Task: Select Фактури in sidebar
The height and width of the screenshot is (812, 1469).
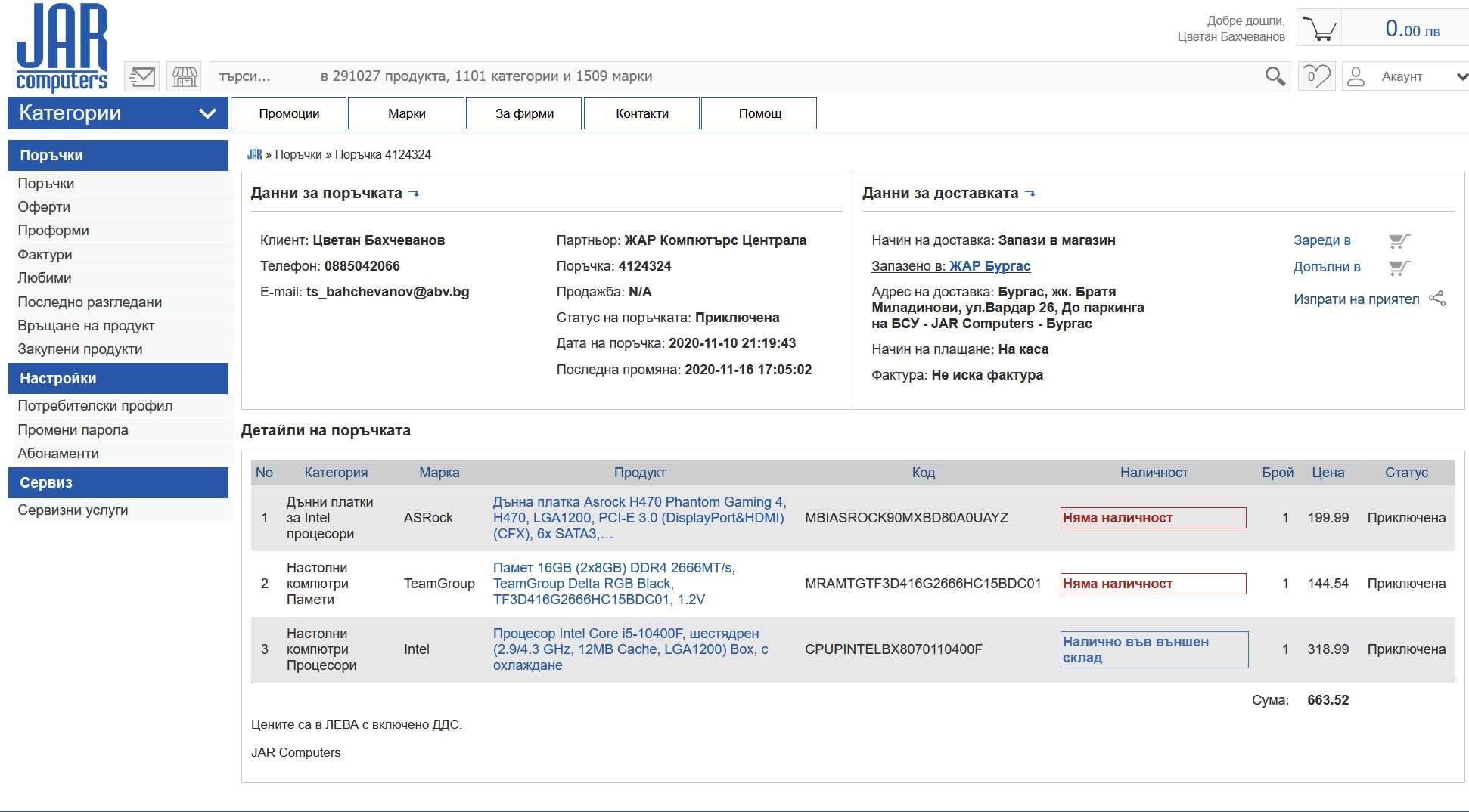Action: 45,255
